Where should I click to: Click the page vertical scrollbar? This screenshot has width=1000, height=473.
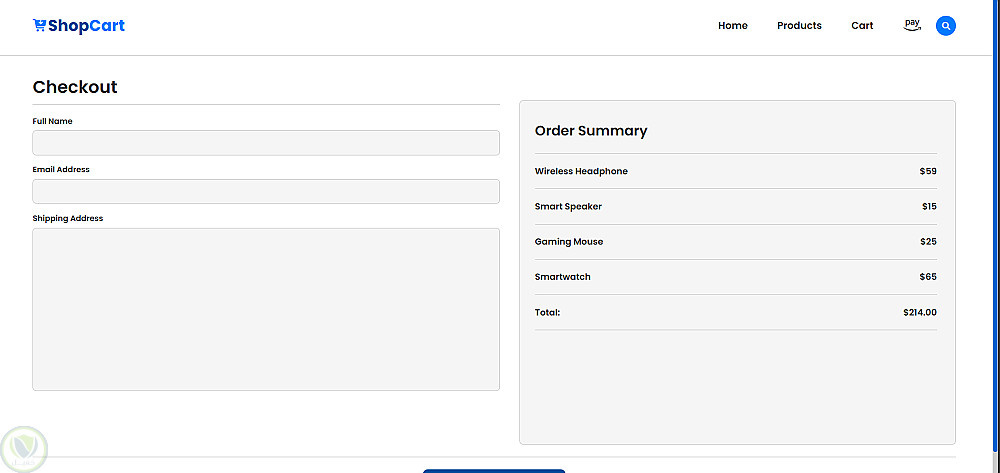coord(997,236)
